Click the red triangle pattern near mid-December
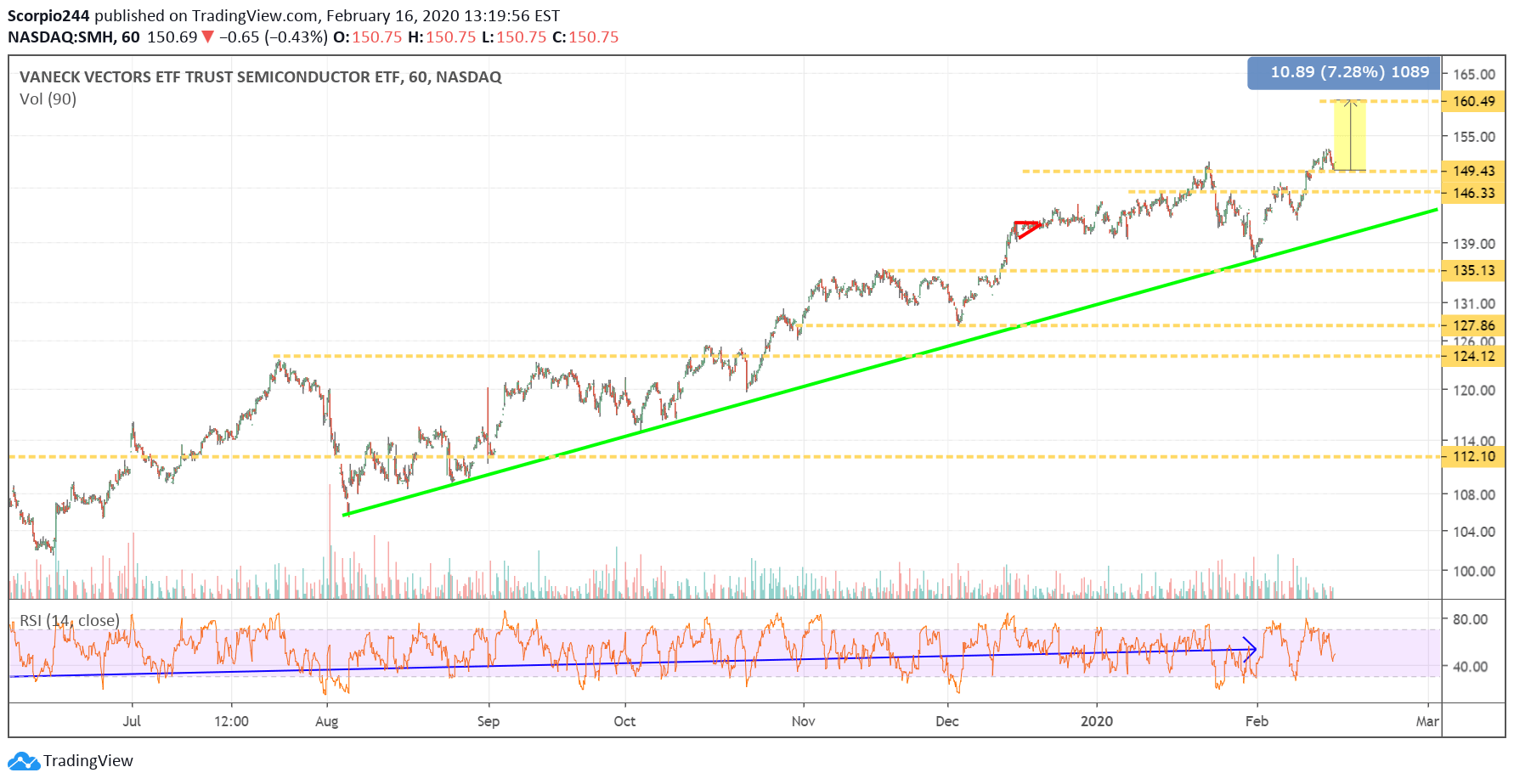This screenshot has height=784, width=1514. (1026, 229)
